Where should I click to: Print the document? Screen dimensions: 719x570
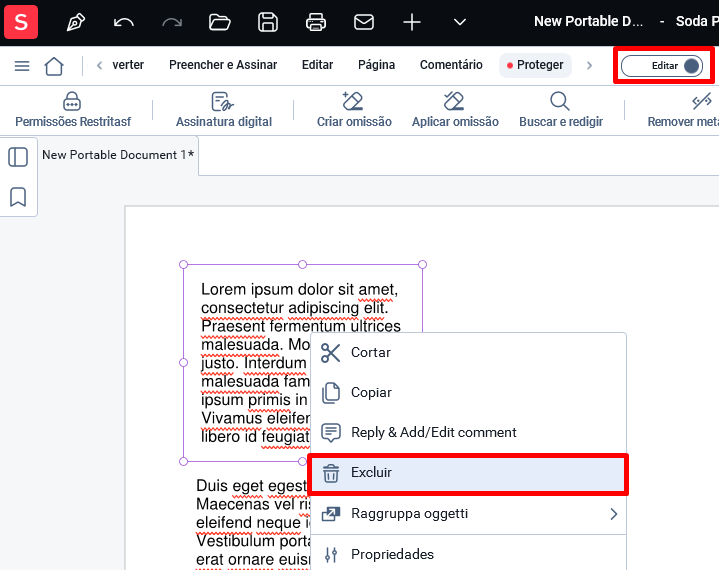(x=316, y=22)
